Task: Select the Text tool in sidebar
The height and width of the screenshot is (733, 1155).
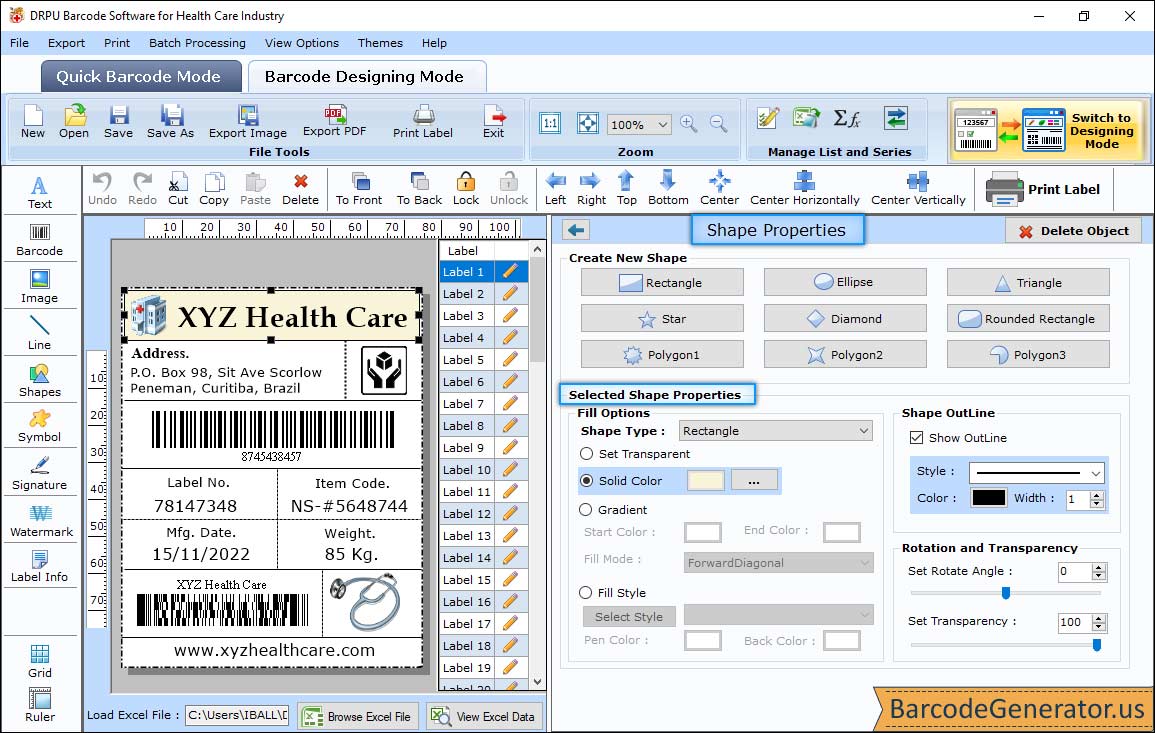Action: [40, 192]
